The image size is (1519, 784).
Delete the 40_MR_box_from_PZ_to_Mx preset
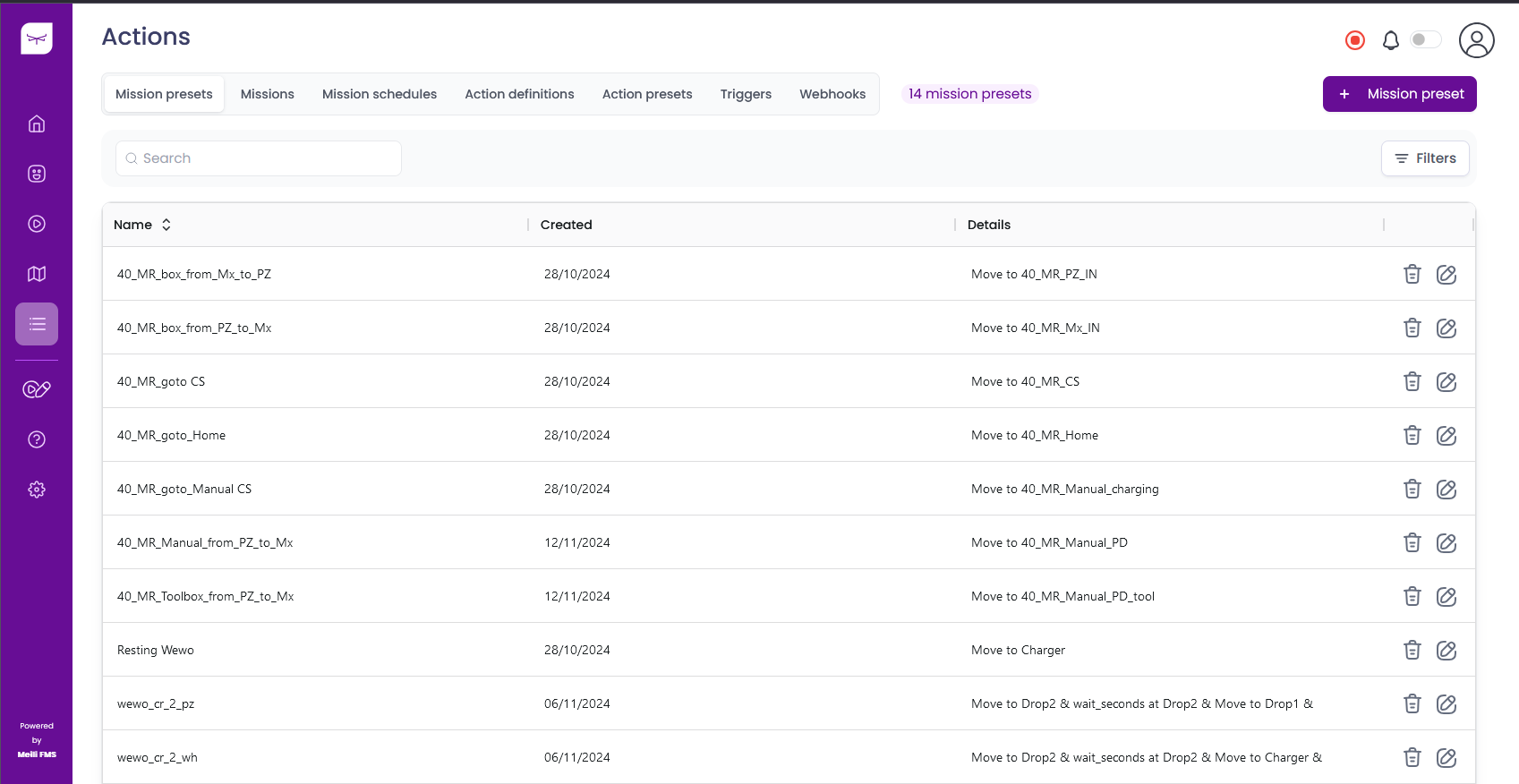(x=1412, y=328)
